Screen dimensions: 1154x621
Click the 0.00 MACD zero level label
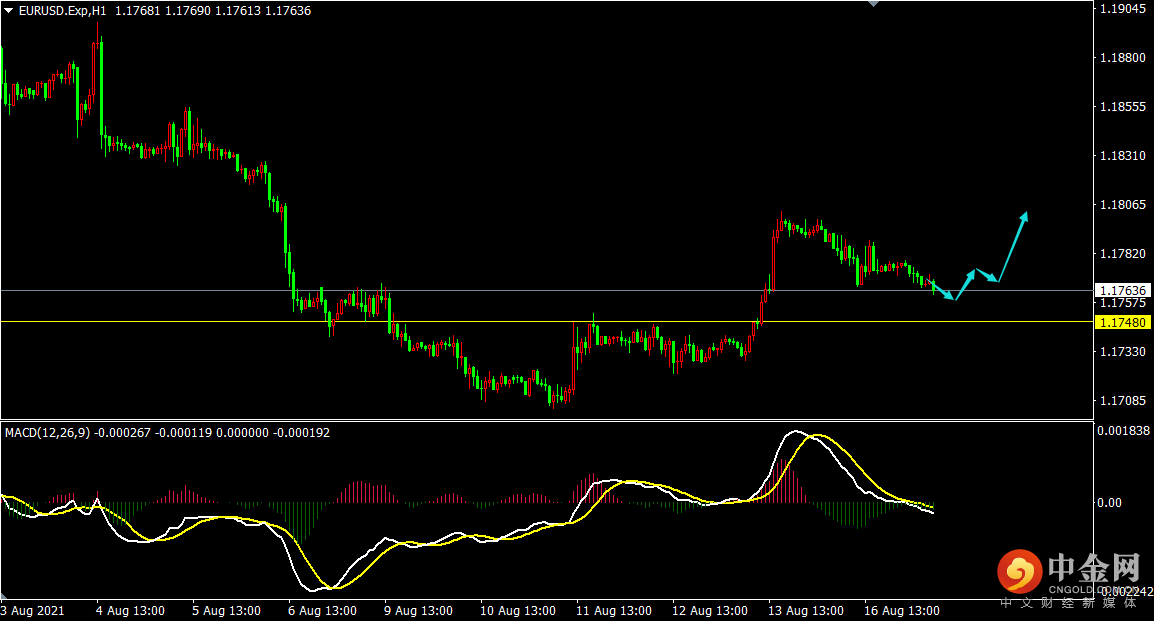pyautogui.click(x=1109, y=503)
